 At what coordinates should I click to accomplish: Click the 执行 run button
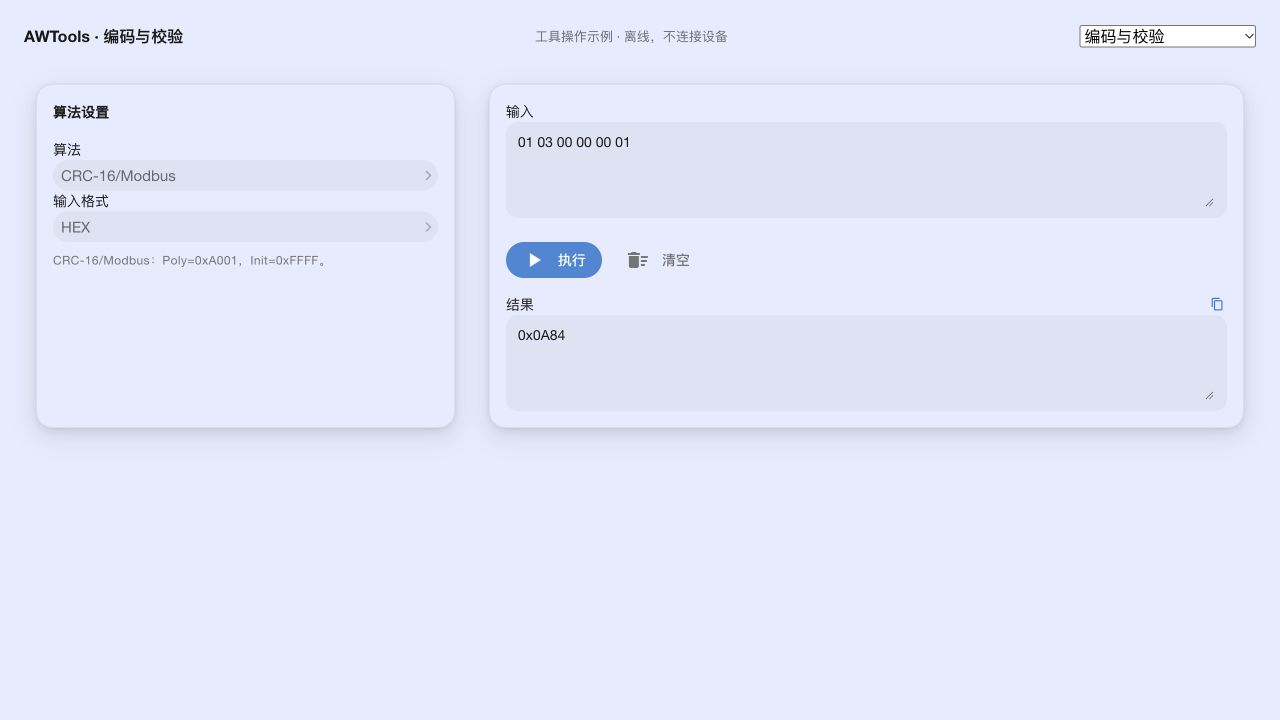(554, 260)
